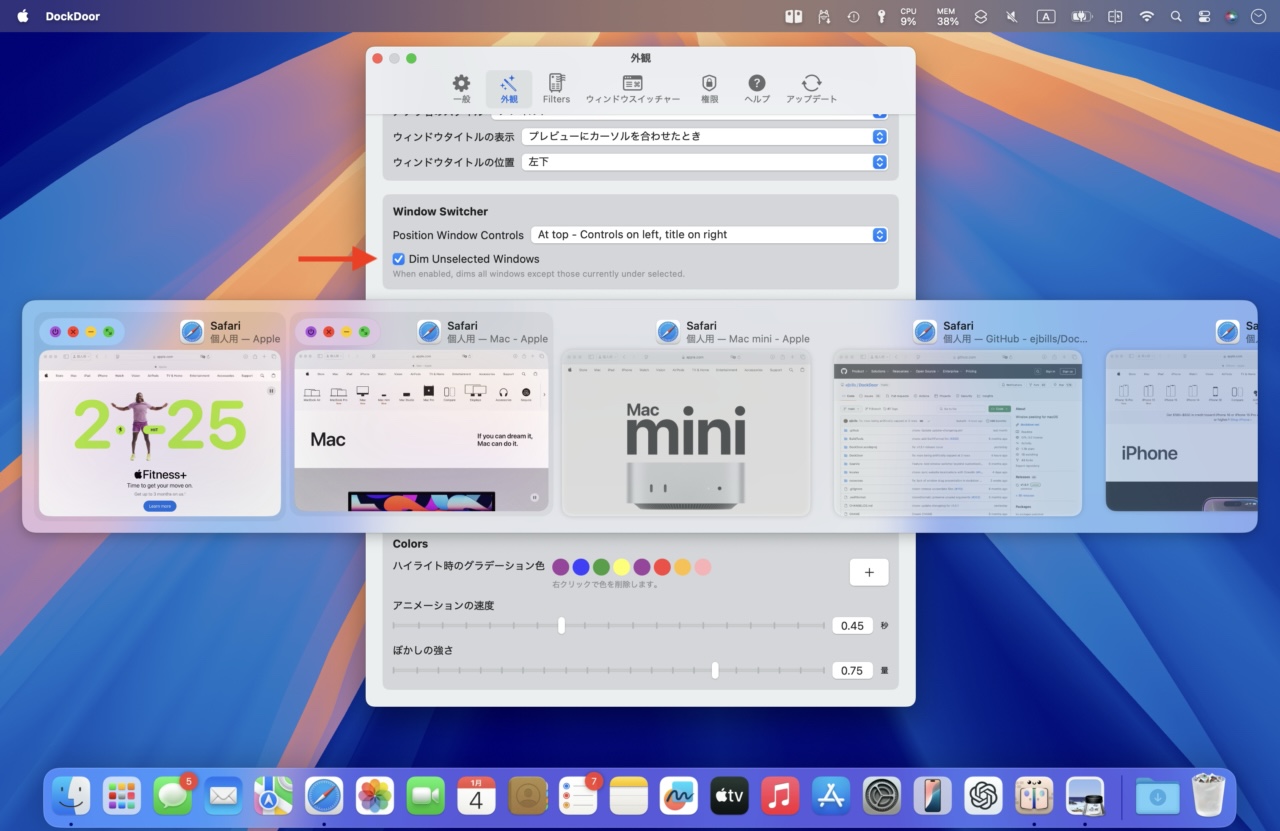Select the green gradient color swatch

coord(601,567)
